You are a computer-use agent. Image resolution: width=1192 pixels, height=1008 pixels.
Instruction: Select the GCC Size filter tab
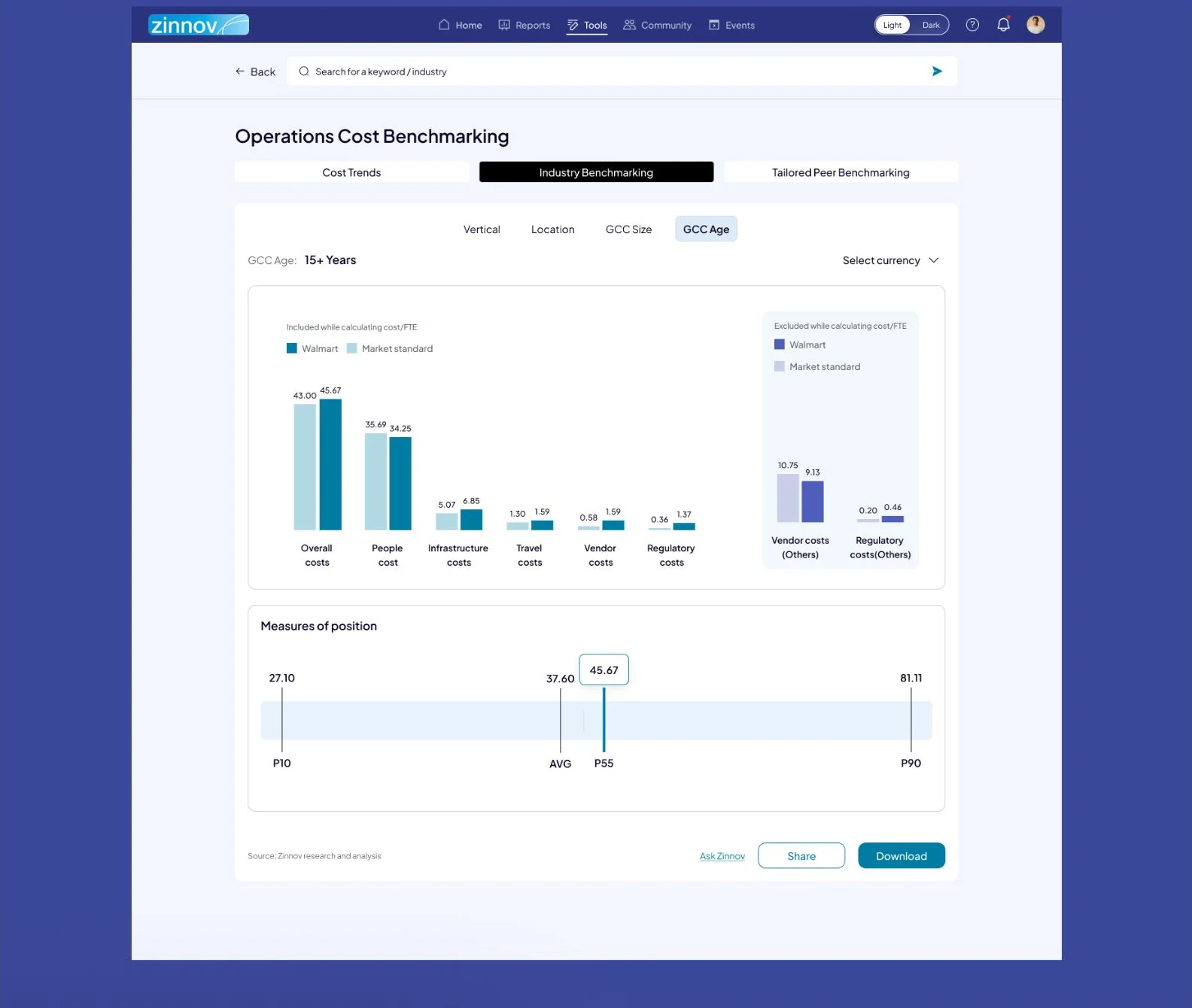click(629, 229)
